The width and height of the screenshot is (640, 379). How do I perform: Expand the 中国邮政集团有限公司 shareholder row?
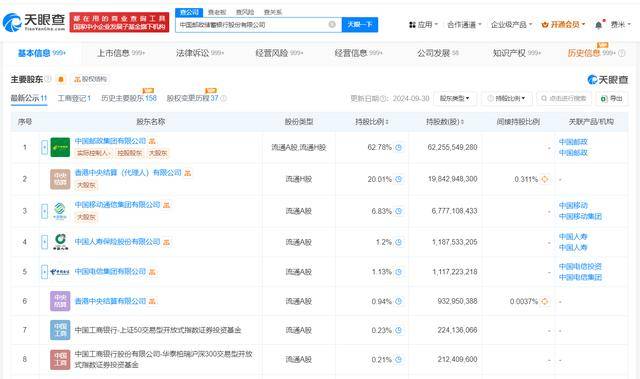click(44, 147)
